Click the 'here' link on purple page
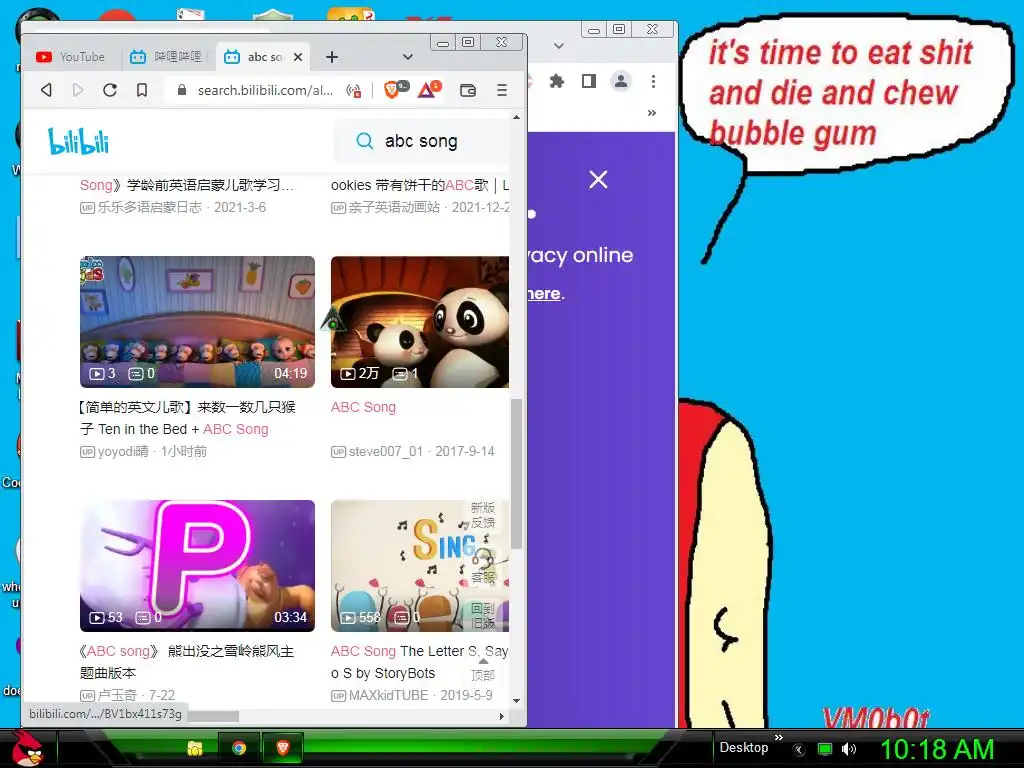Screen dimensions: 1024x768 pos(545,293)
